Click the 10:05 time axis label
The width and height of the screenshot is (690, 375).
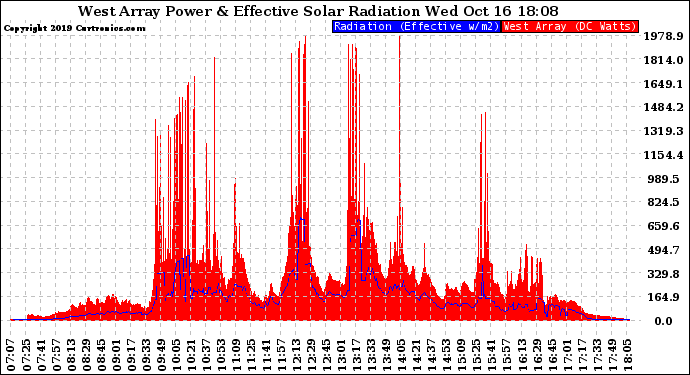tap(176, 355)
